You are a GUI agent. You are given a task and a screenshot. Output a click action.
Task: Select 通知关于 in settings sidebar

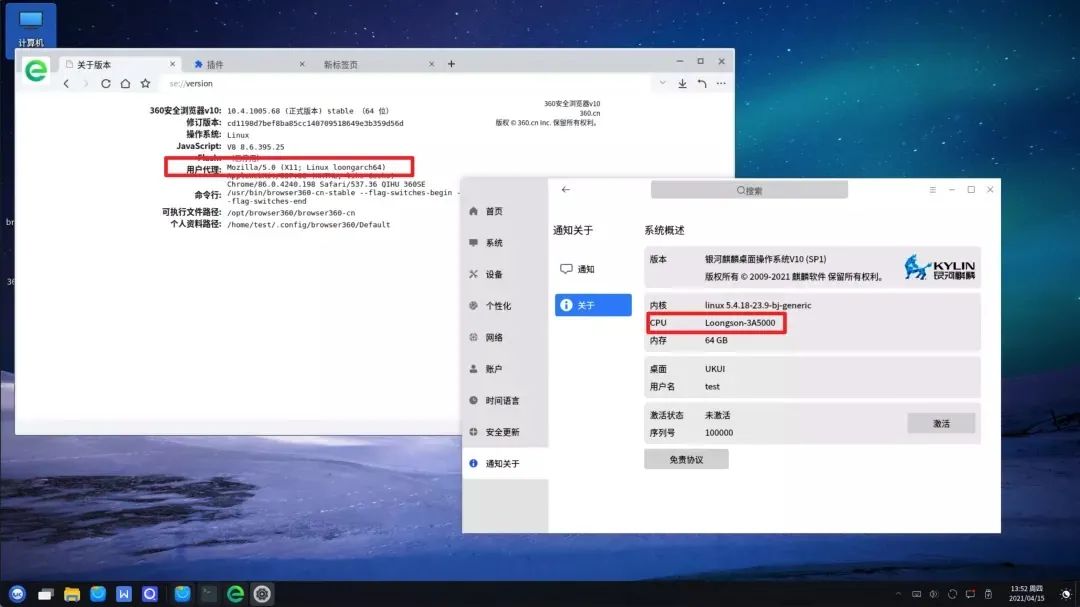tap(505, 464)
